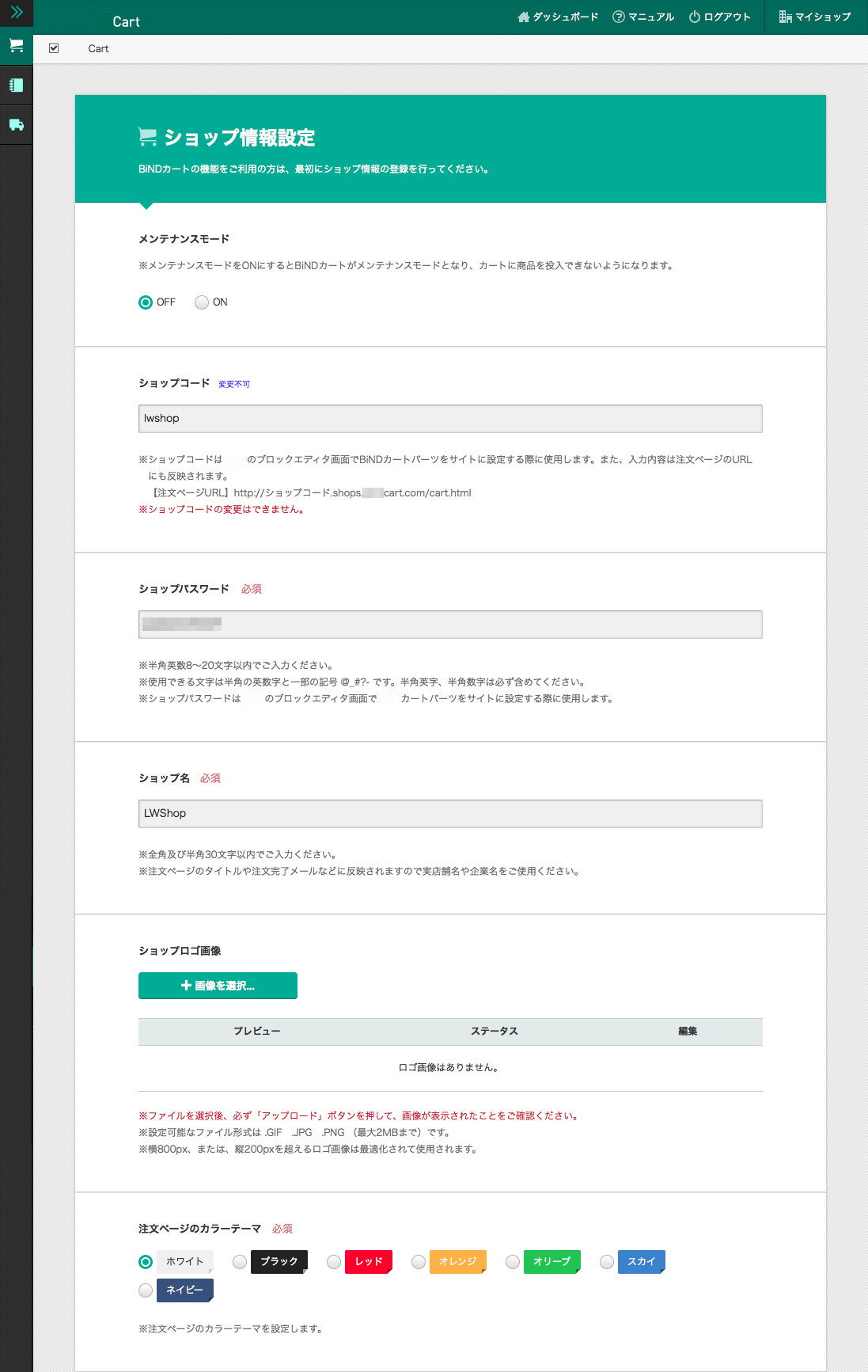
Task: Select the レッド theme radio button
Action: [334, 1262]
